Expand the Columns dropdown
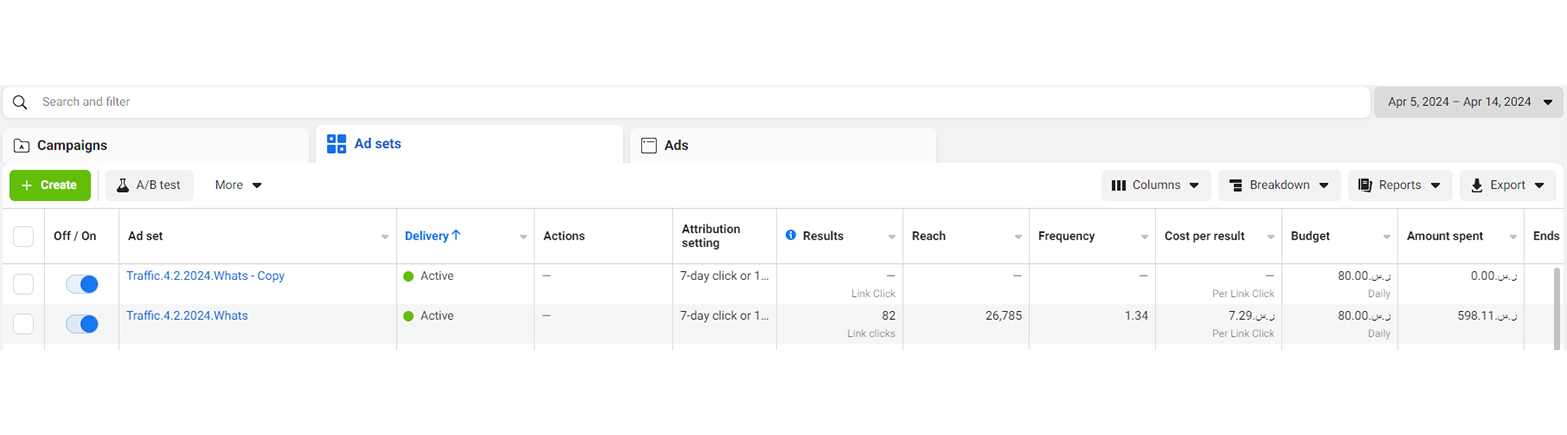This screenshot has width=1567, height=435. pyautogui.click(x=1156, y=185)
